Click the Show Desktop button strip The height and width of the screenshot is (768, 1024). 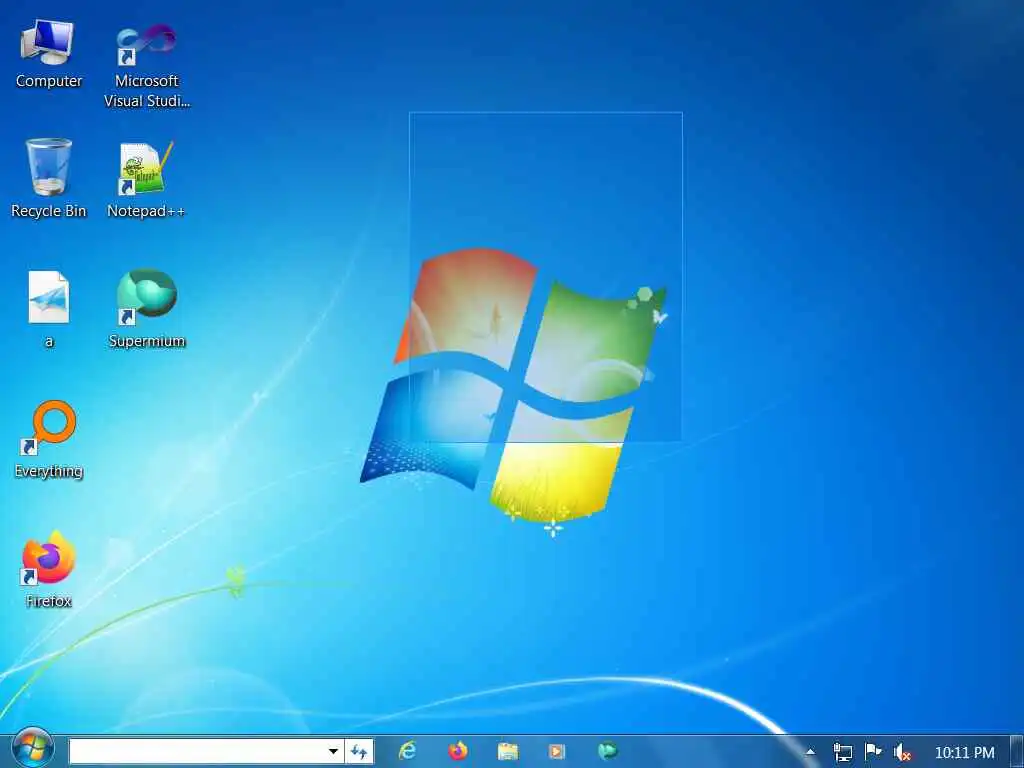(x=1017, y=751)
